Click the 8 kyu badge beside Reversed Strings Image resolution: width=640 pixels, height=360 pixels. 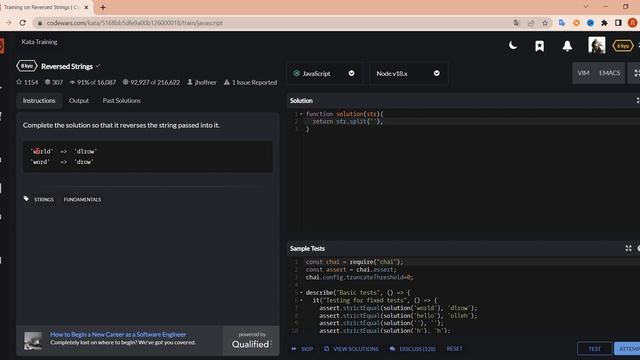click(x=27, y=66)
